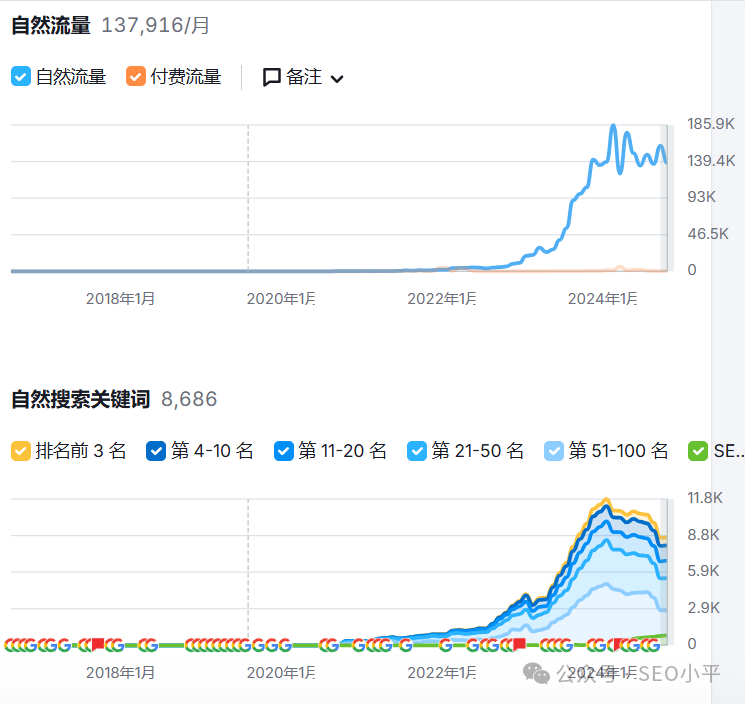
Task: Toggle the 第 11-20 名 checkbox
Action: click(x=284, y=451)
